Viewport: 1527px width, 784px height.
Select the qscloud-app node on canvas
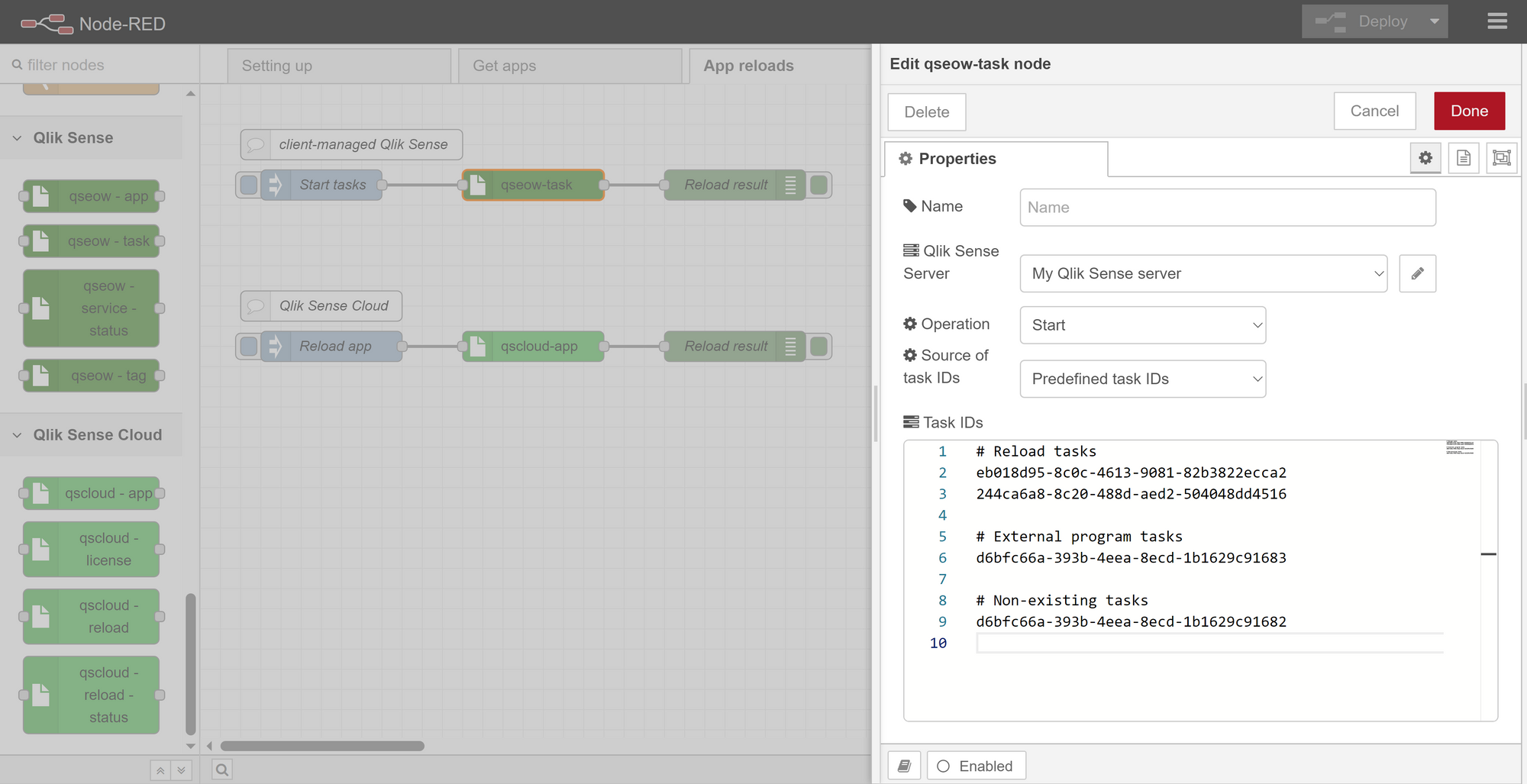click(x=533, y=347)
